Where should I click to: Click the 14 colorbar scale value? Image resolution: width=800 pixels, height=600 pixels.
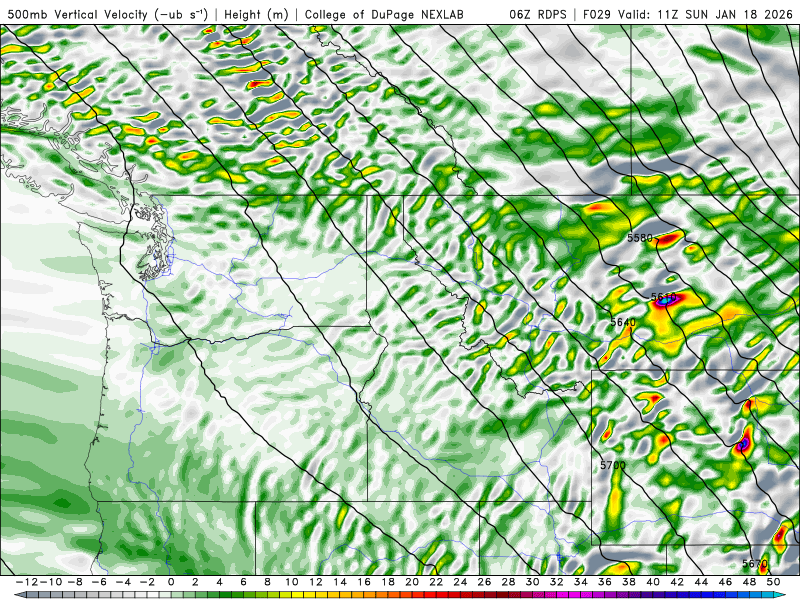pos(340,582)
